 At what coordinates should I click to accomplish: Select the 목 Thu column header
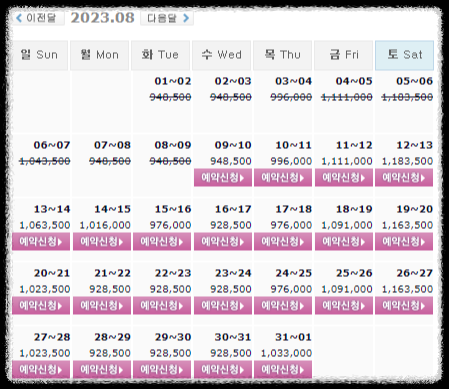click(x=282, y=55)
